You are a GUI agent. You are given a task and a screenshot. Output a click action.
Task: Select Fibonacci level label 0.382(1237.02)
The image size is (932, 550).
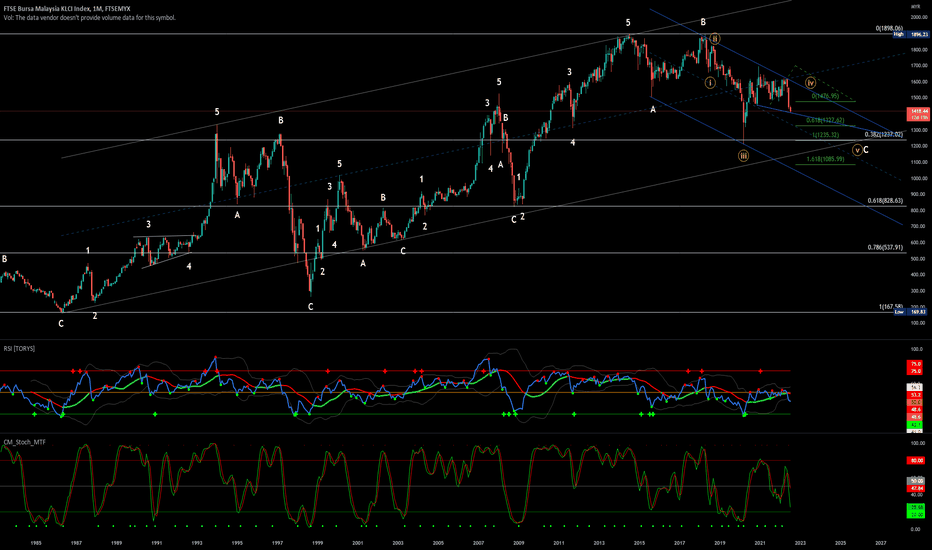[884, 134]
